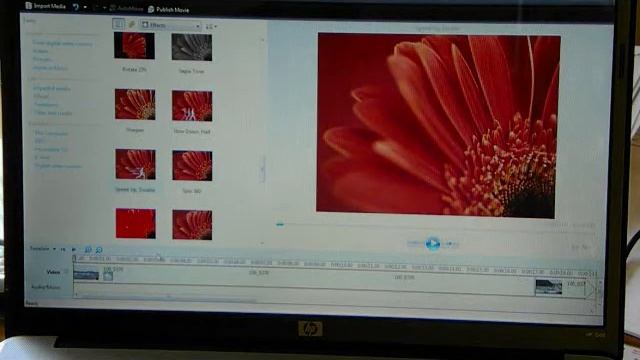The height and width of the screenshot is (360, 640).
Task: Show the collections pane icon
Action: pyautogui.click(x=132, y=24)
